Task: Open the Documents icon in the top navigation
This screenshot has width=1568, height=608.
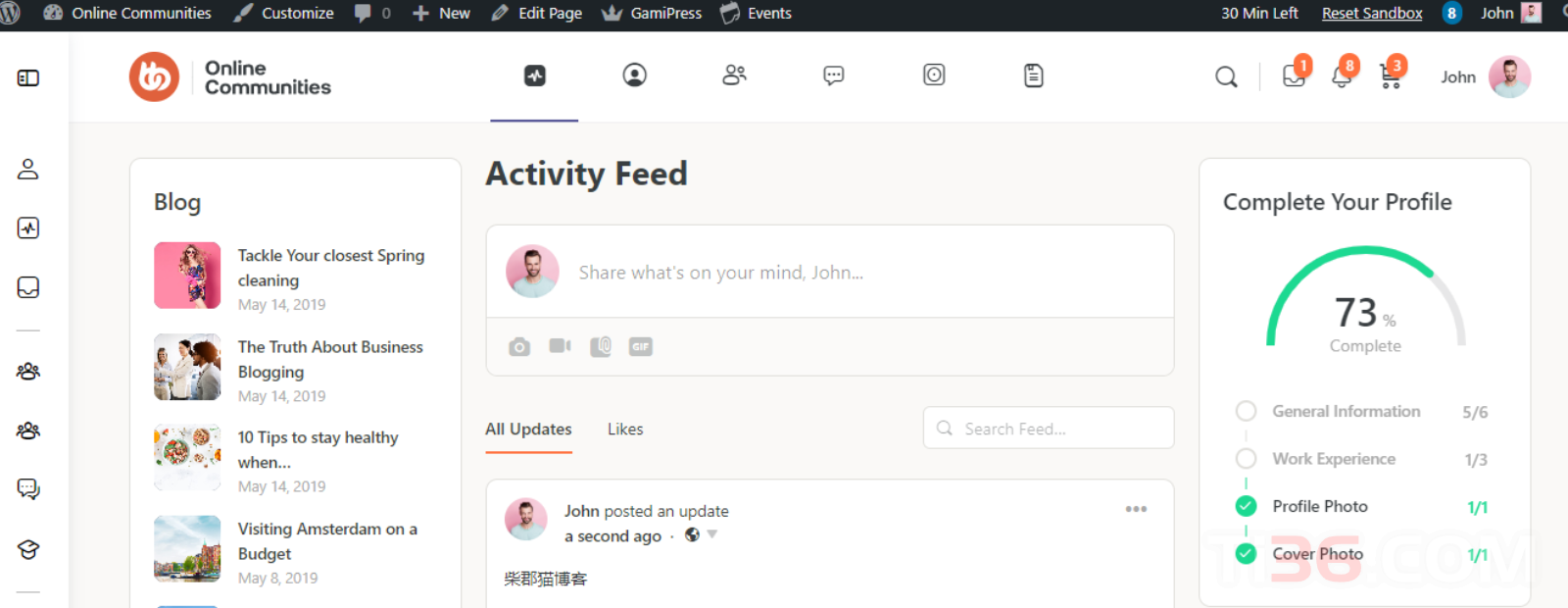Action: pos(1033,75)
